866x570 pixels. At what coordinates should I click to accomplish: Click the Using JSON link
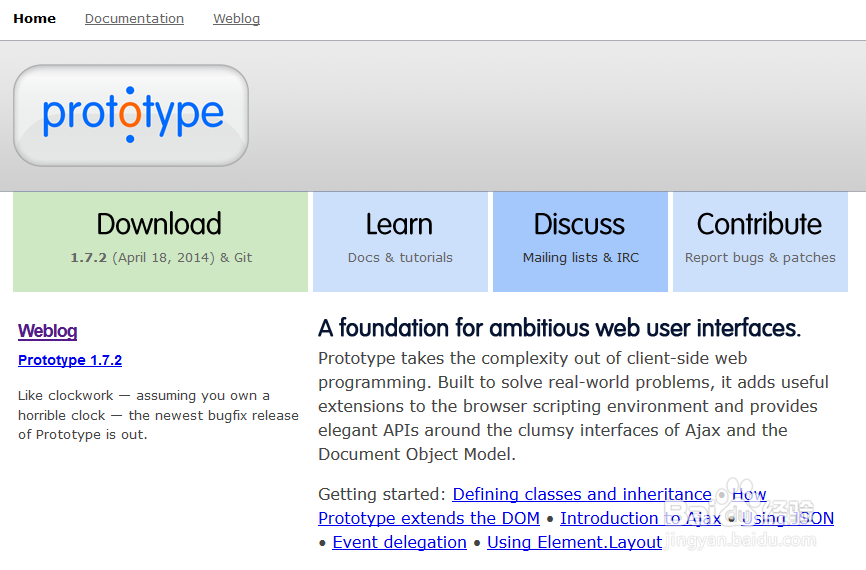(788, 518)
